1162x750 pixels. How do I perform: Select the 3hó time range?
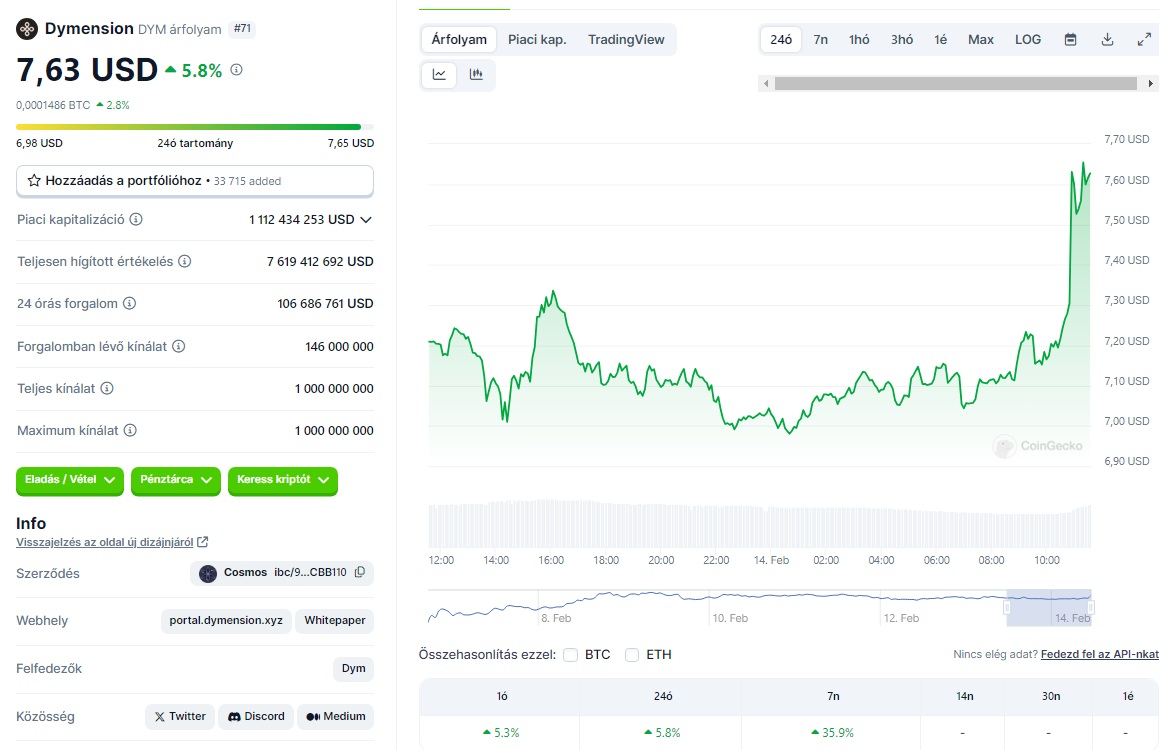pyautogui.click(x=902, y=39)
